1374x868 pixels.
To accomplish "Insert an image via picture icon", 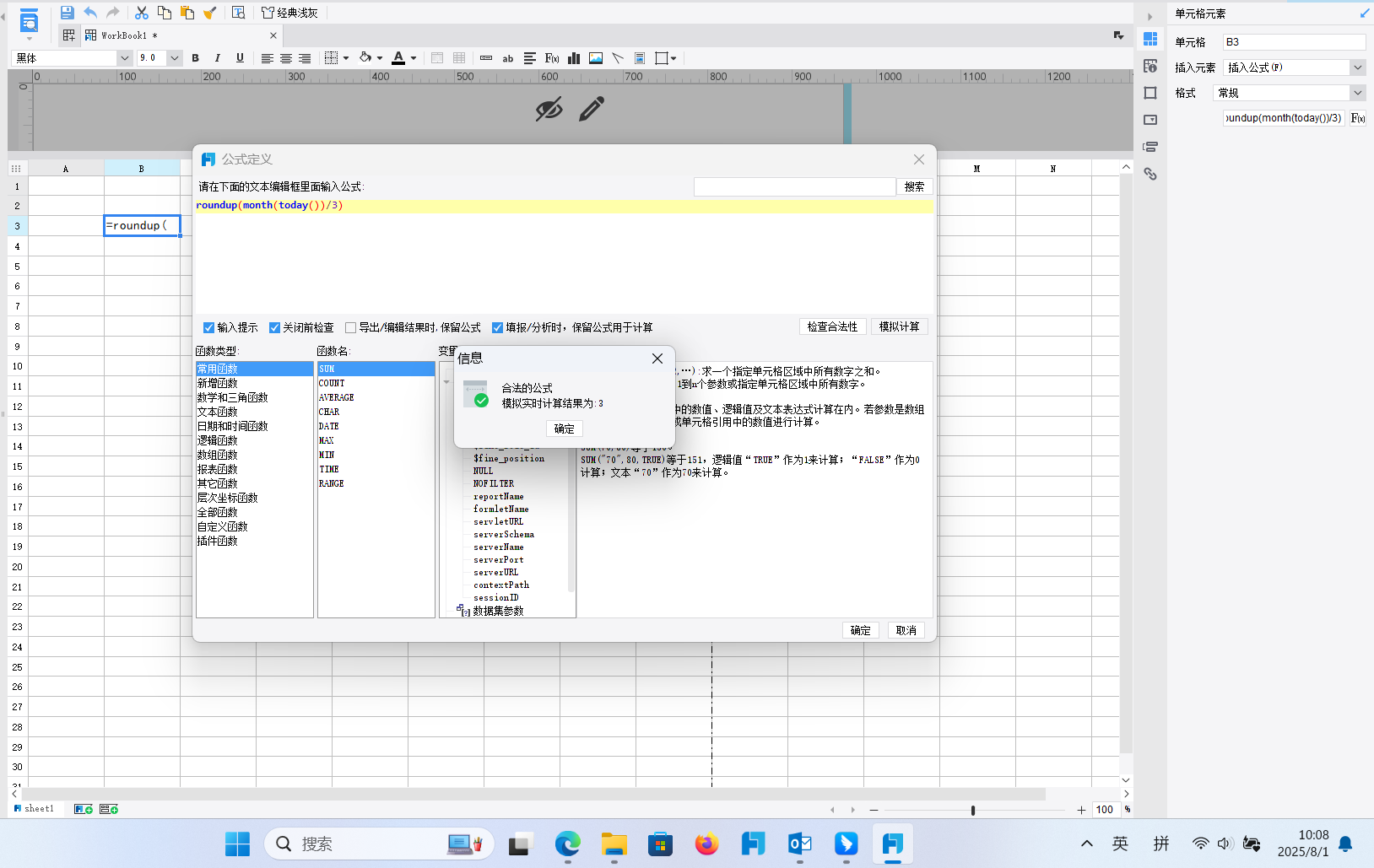I will (x=596, y=58).
